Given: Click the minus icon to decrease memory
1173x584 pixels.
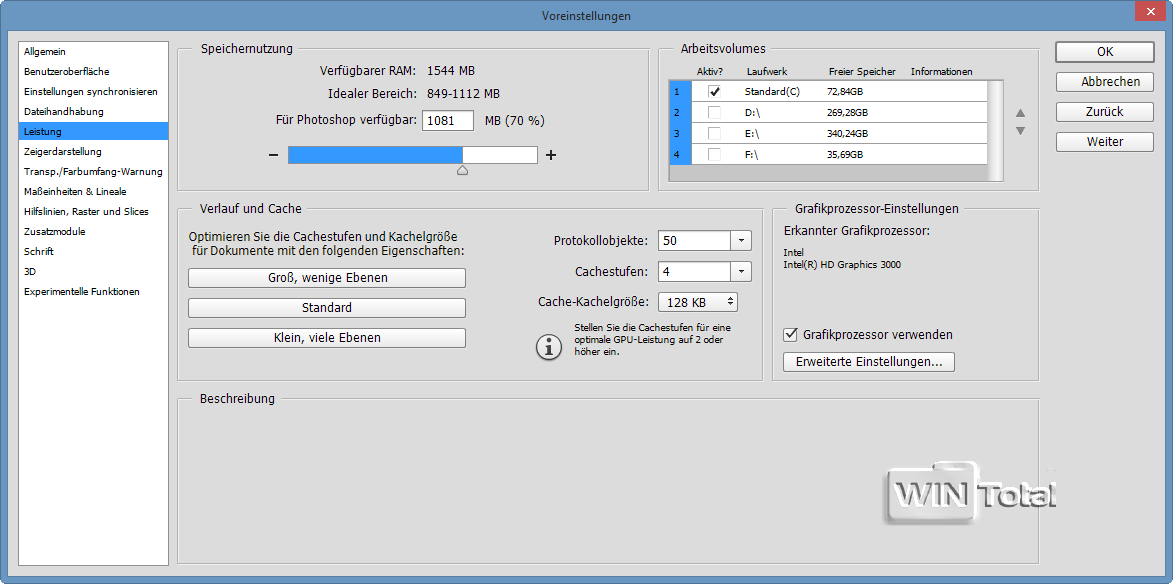Looking at the screenshot, I should tap(273, 155).
